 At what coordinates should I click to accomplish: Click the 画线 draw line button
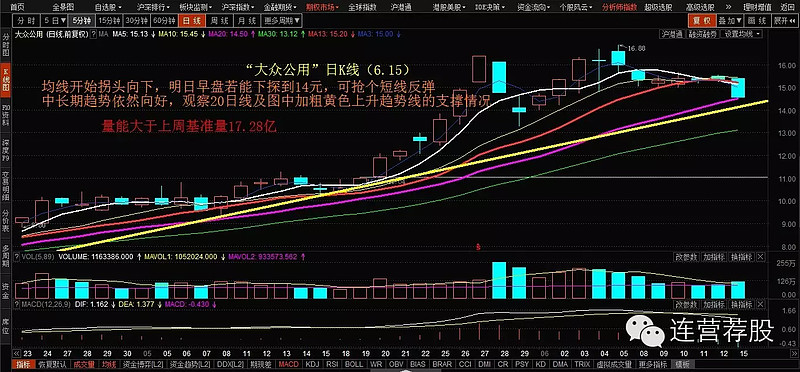pyautogui.click(x=758, y=20)
